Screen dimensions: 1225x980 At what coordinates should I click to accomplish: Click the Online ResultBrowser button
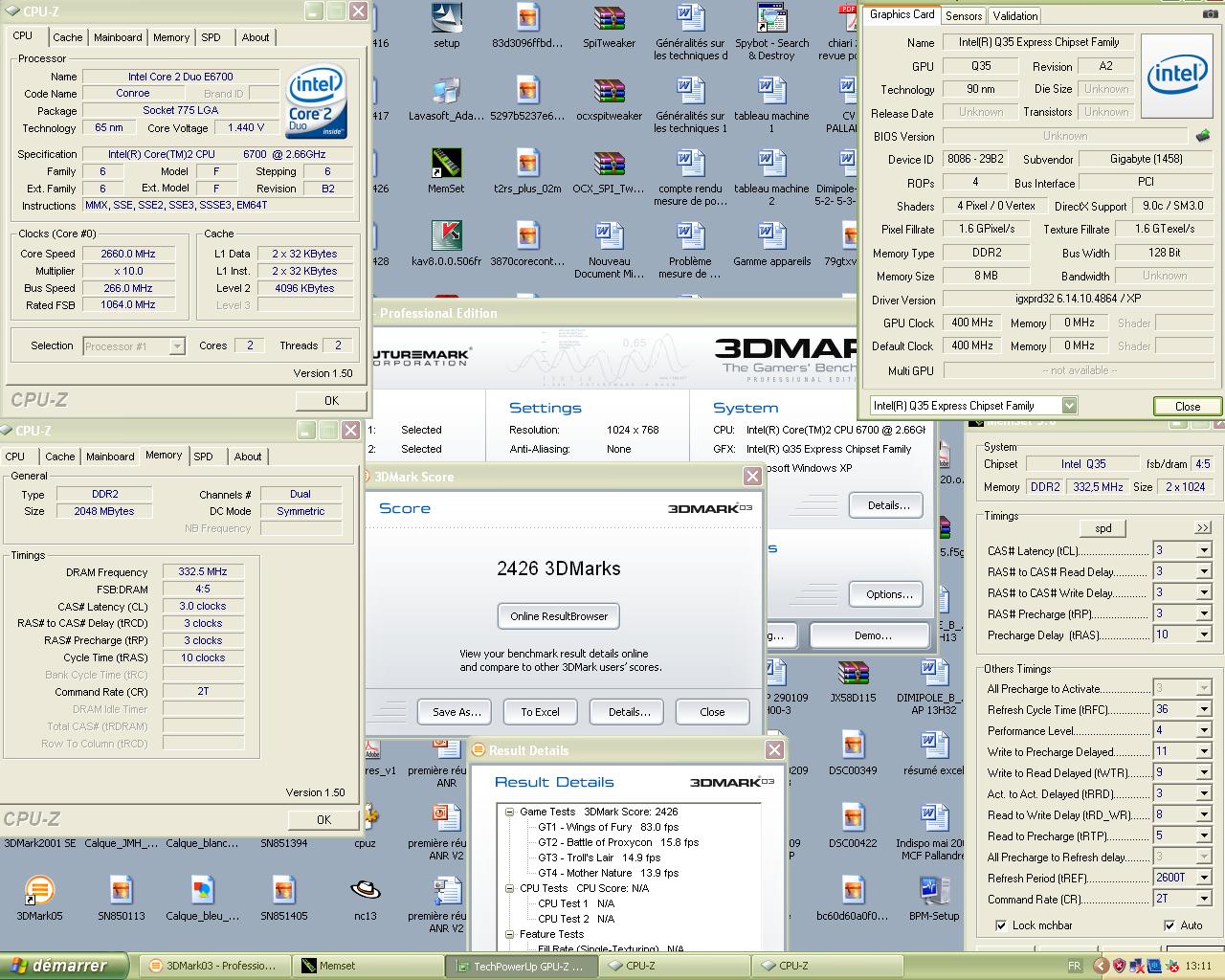point(559,616)
